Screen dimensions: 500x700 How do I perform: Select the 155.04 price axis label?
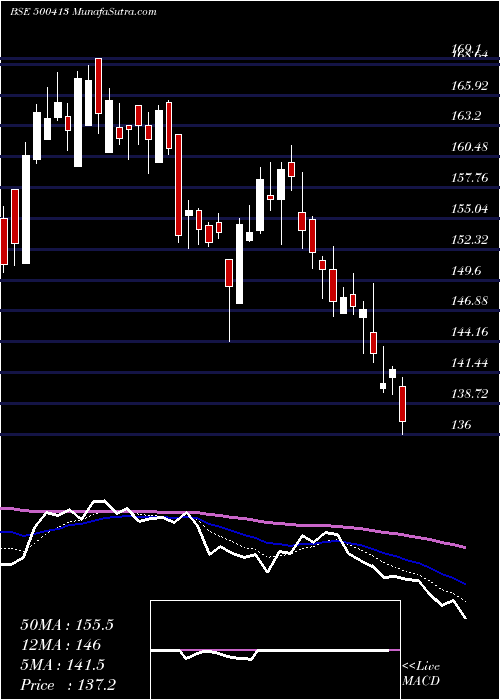[470, 208]
